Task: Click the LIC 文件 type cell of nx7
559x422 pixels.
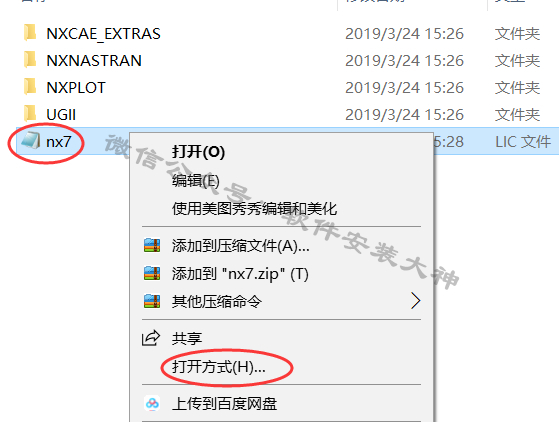Action: [x=523, y=142]
